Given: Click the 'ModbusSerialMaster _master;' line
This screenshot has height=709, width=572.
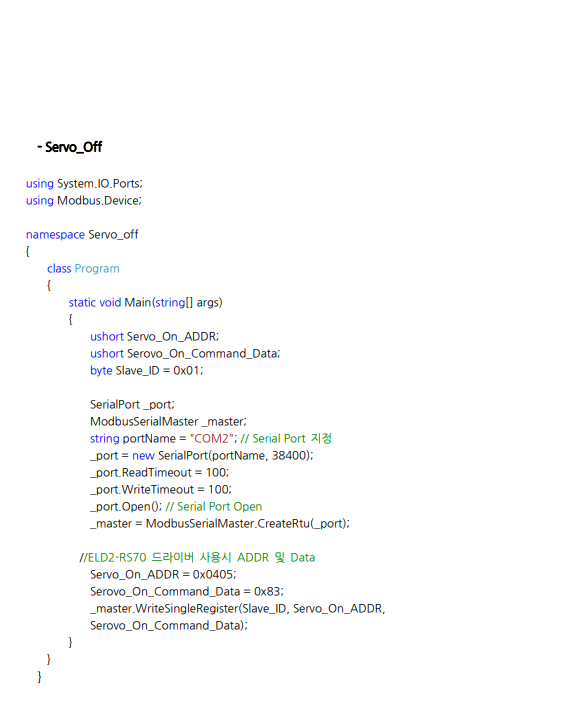Looking at the screenshot, I should click(168, 421).
